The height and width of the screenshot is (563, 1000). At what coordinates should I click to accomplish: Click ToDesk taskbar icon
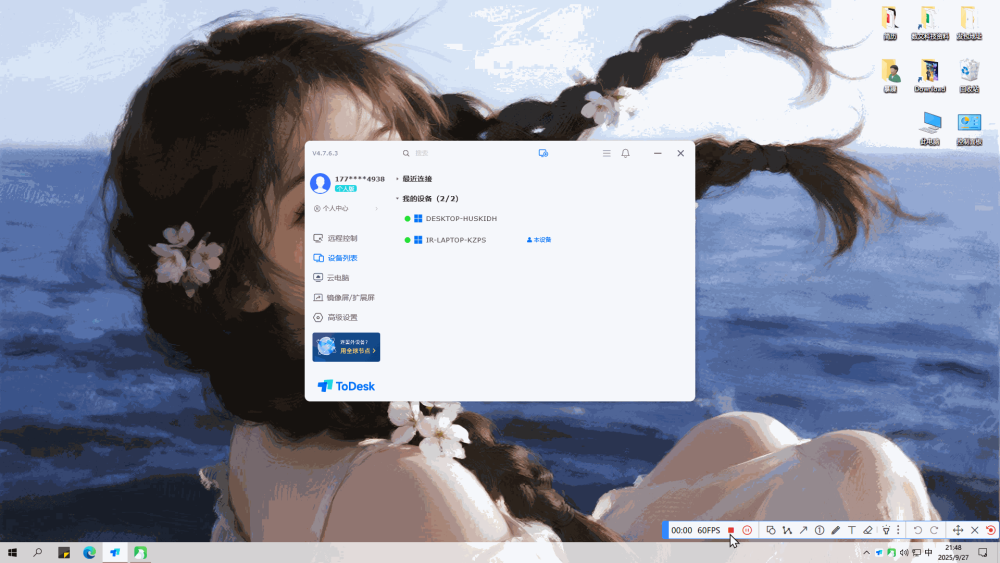pyautogui.click(x=115, y=553)
